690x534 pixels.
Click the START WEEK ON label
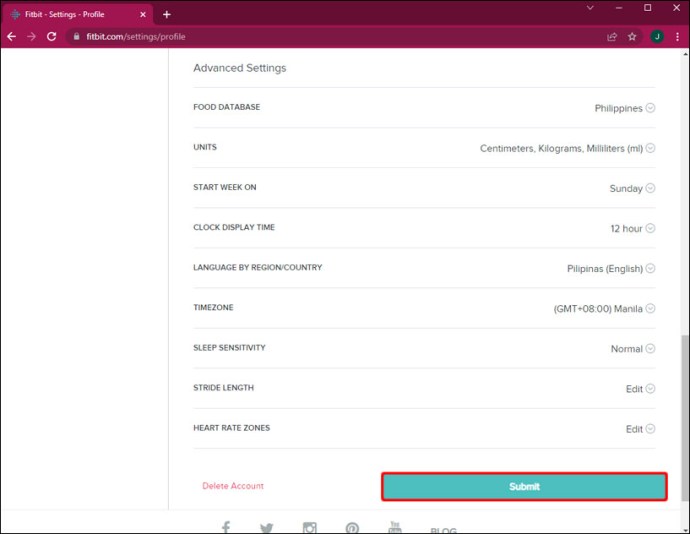click(x=224, y=187)
